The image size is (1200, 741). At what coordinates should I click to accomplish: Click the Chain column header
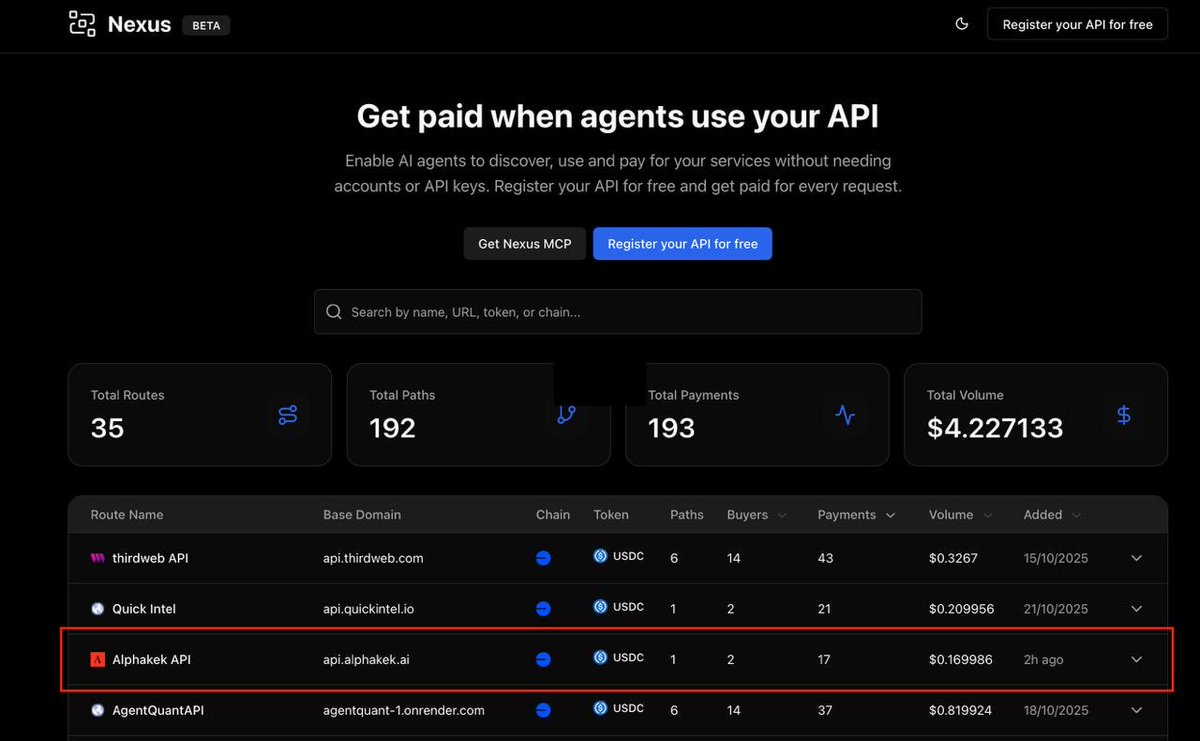(553, 515)
